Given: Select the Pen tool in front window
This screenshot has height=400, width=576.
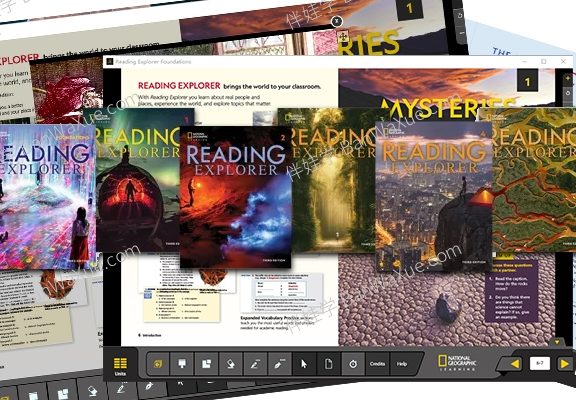Looking at the screenshot, I should pos(255,364).
